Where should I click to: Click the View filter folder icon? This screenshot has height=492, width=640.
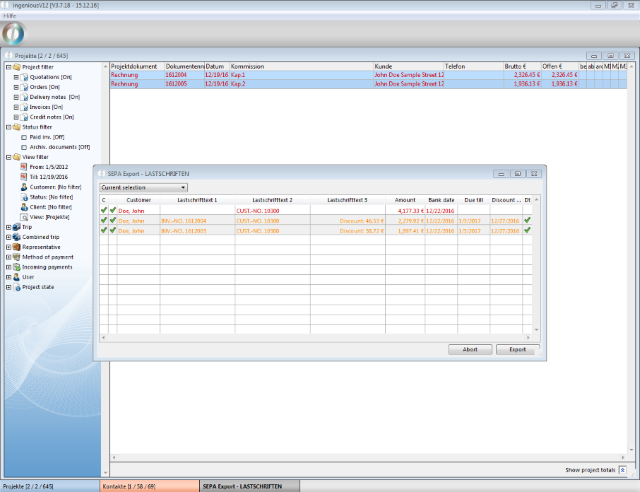point(17,157)
